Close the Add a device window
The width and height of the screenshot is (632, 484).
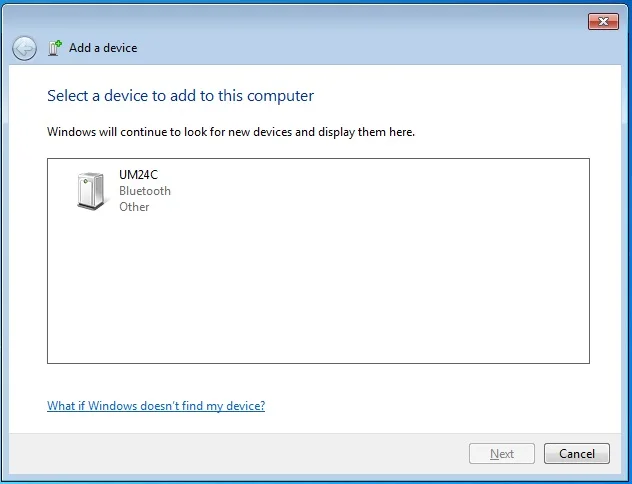603,21
